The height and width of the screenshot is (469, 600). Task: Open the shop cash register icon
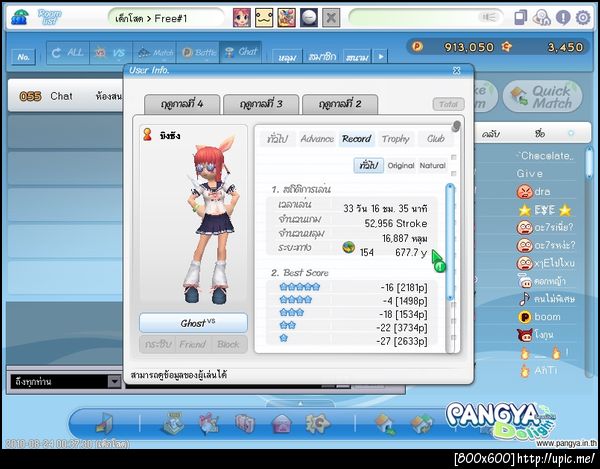pyautogui.click(x=174, y=423)
